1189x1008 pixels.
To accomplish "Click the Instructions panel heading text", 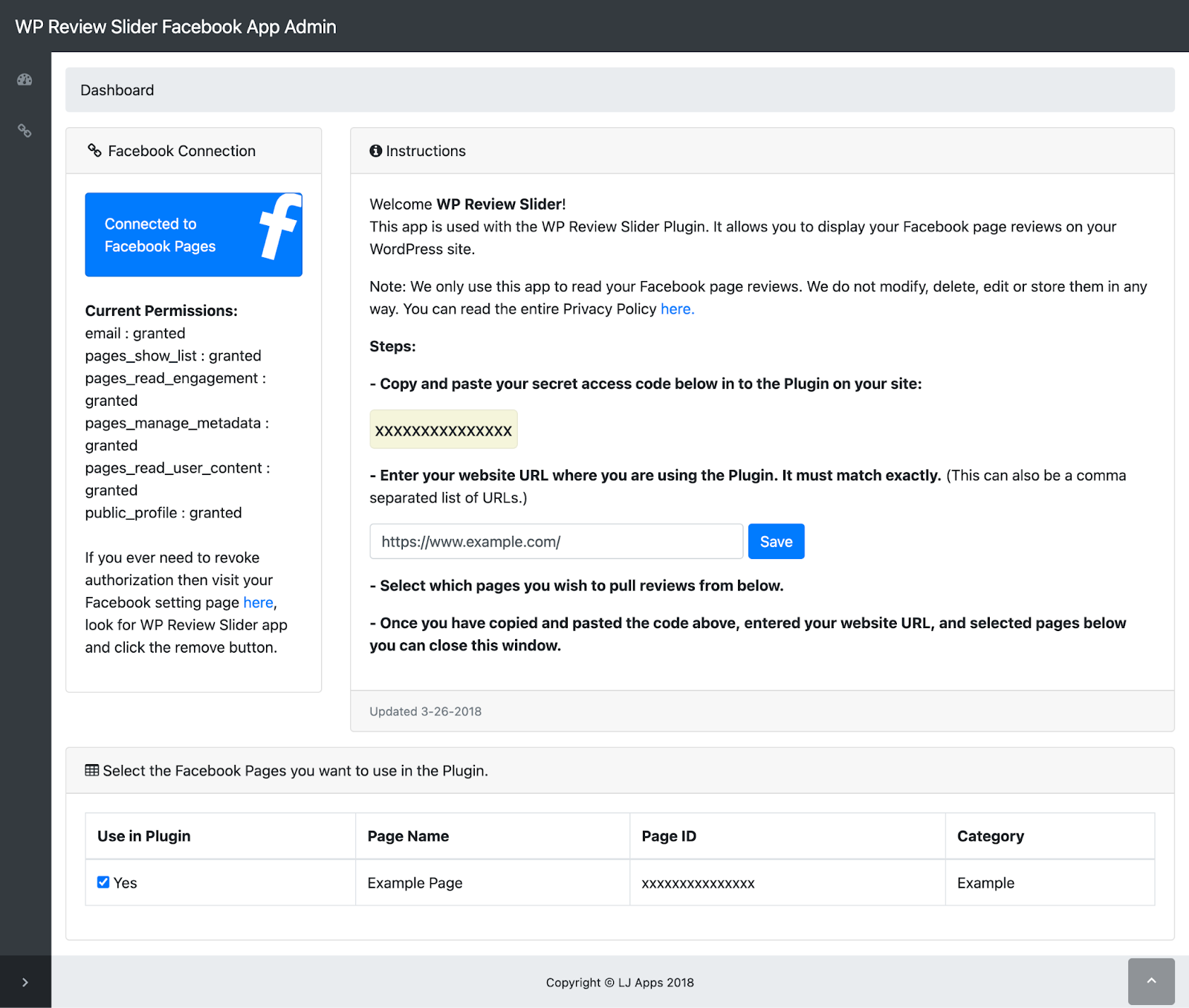I will click(x=426, y=151).
